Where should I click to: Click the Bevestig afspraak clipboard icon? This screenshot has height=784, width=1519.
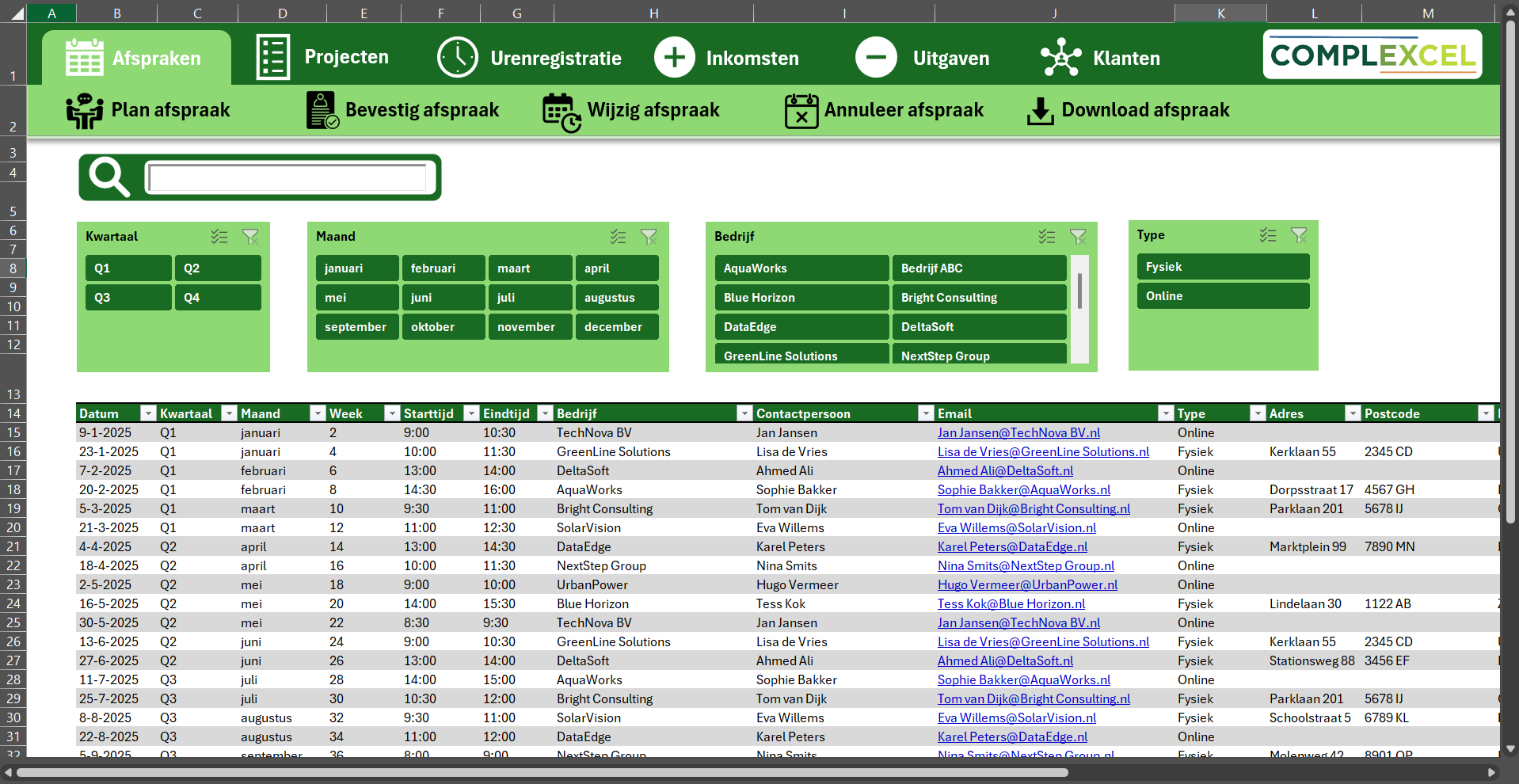[x=322, y=110]
